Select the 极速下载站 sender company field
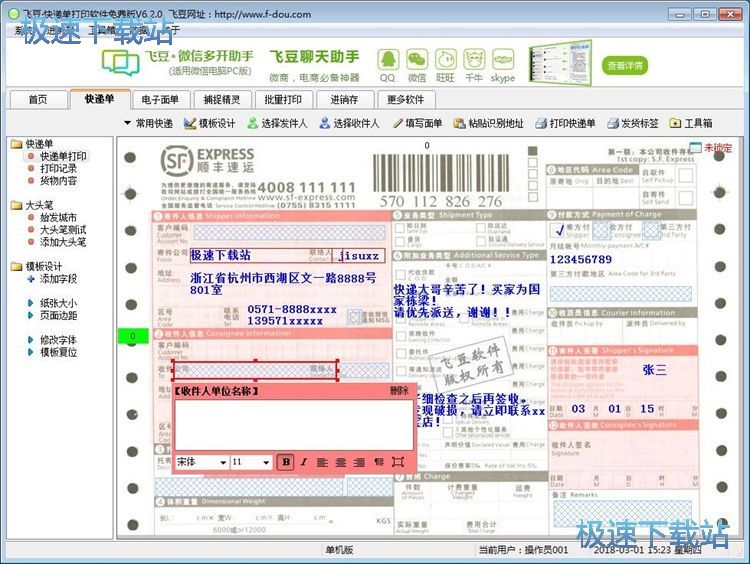The width and height of the screenshot is (750, 564). 261,255
